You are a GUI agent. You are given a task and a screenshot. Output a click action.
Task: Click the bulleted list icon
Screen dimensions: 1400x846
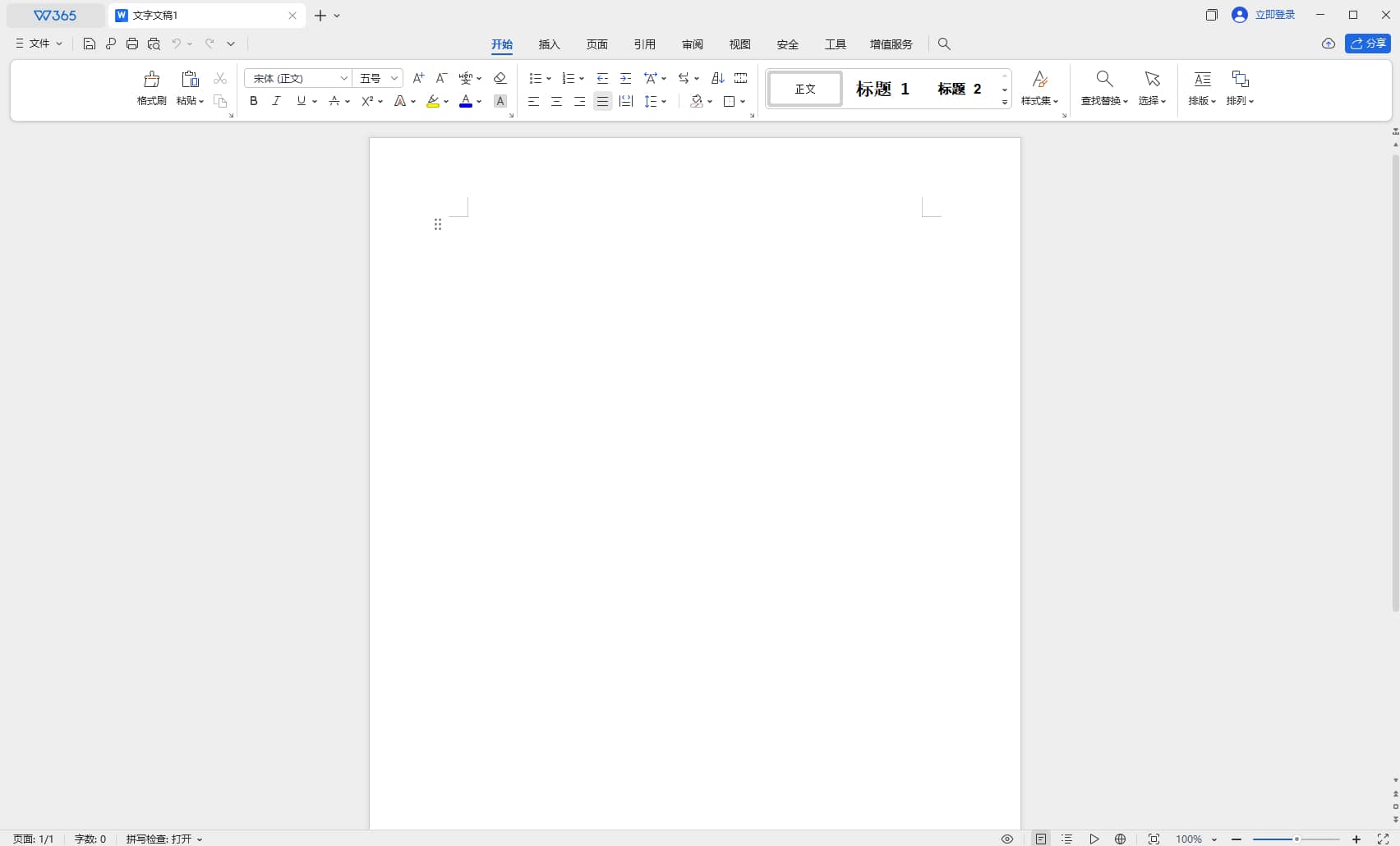pyautogui.click(x=535, y=78)
